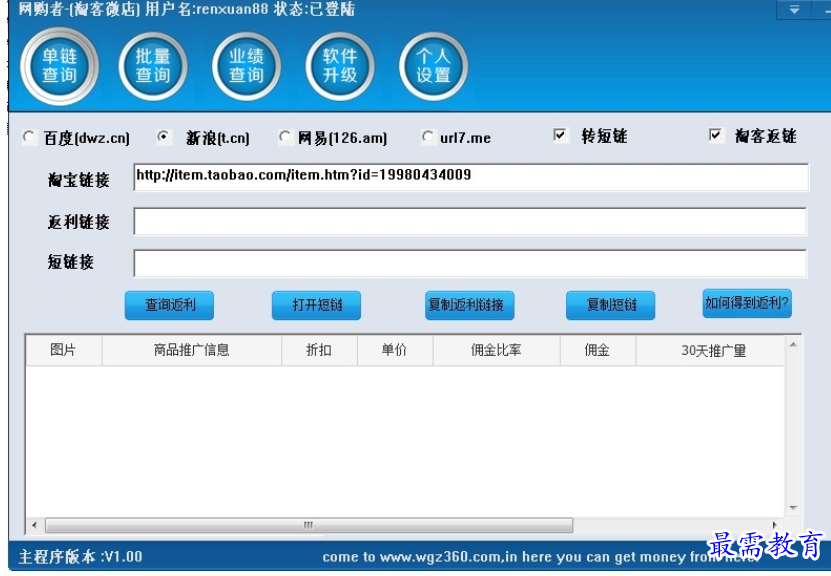The height and width of the screenshot is (576, 831).
Task: Click the 复制短链 button
Action: 611,305
